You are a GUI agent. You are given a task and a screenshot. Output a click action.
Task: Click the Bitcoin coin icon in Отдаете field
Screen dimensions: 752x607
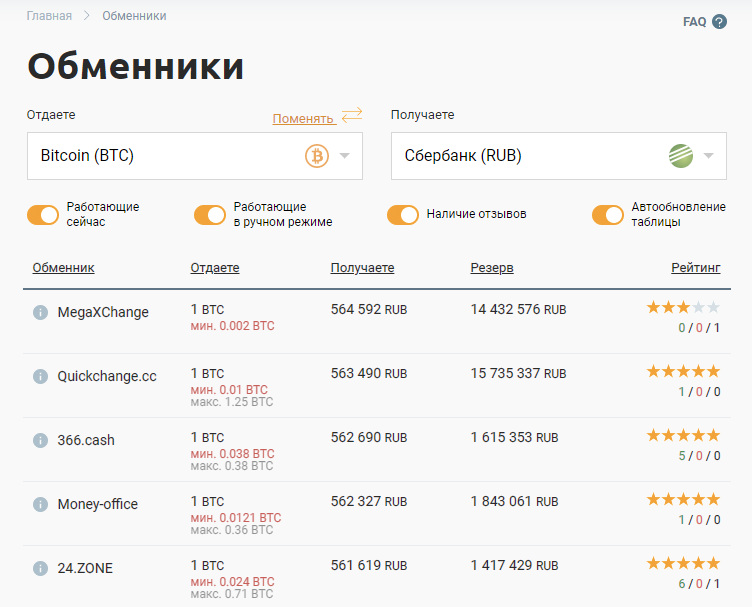click(x=317, y=156)
